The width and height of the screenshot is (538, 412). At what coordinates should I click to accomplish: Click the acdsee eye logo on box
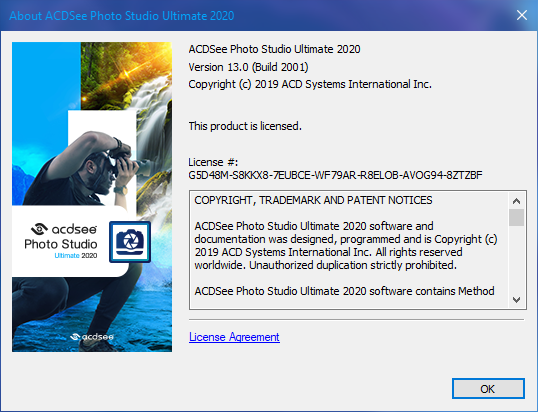pos(39,229)
